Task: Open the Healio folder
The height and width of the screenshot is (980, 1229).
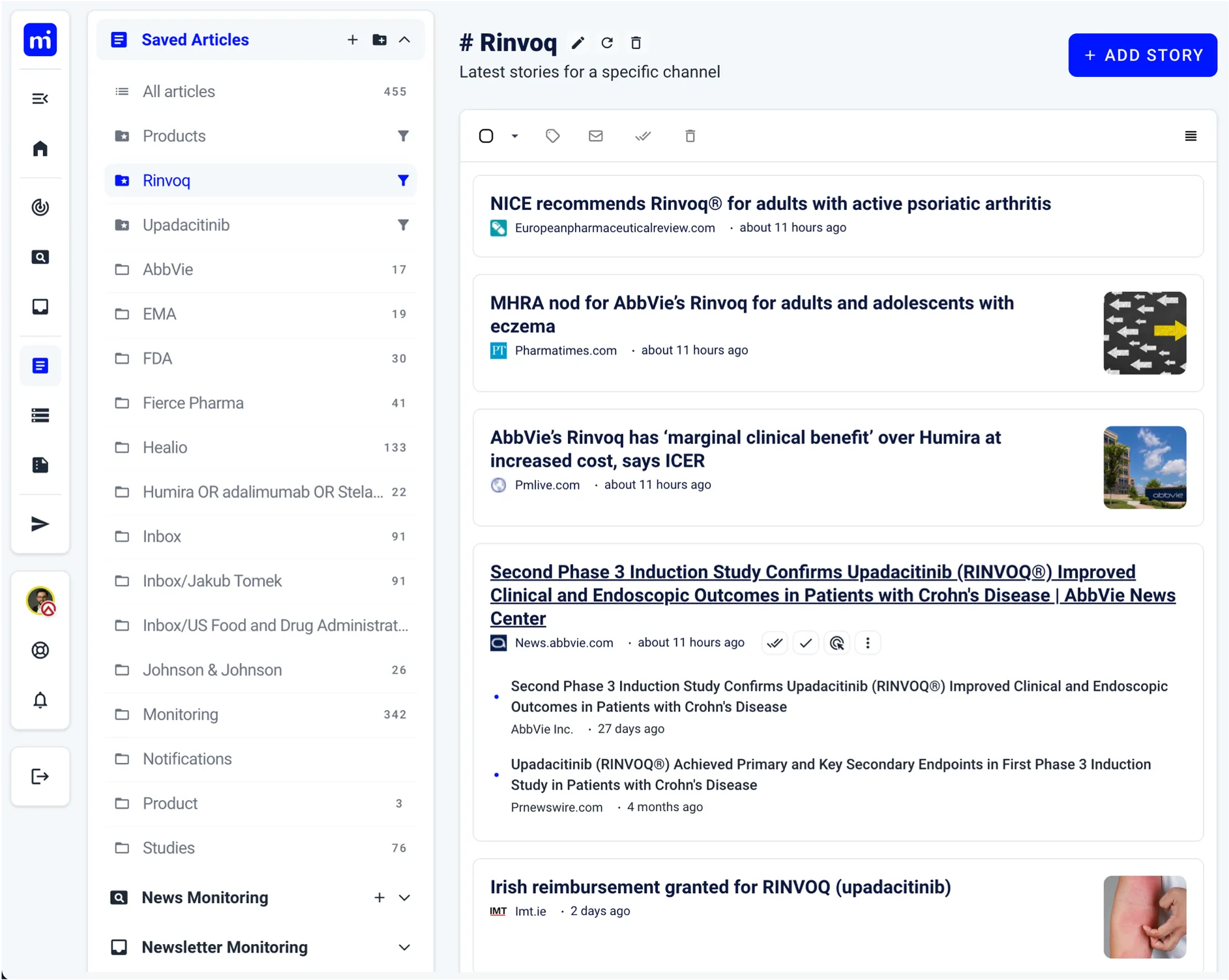Action: (261, 447)
